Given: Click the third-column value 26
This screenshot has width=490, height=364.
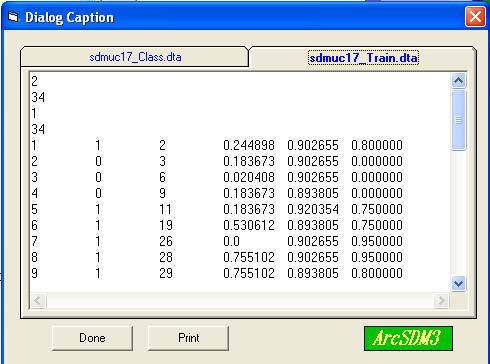Looking at the screenshot, I should pos(166,241).
